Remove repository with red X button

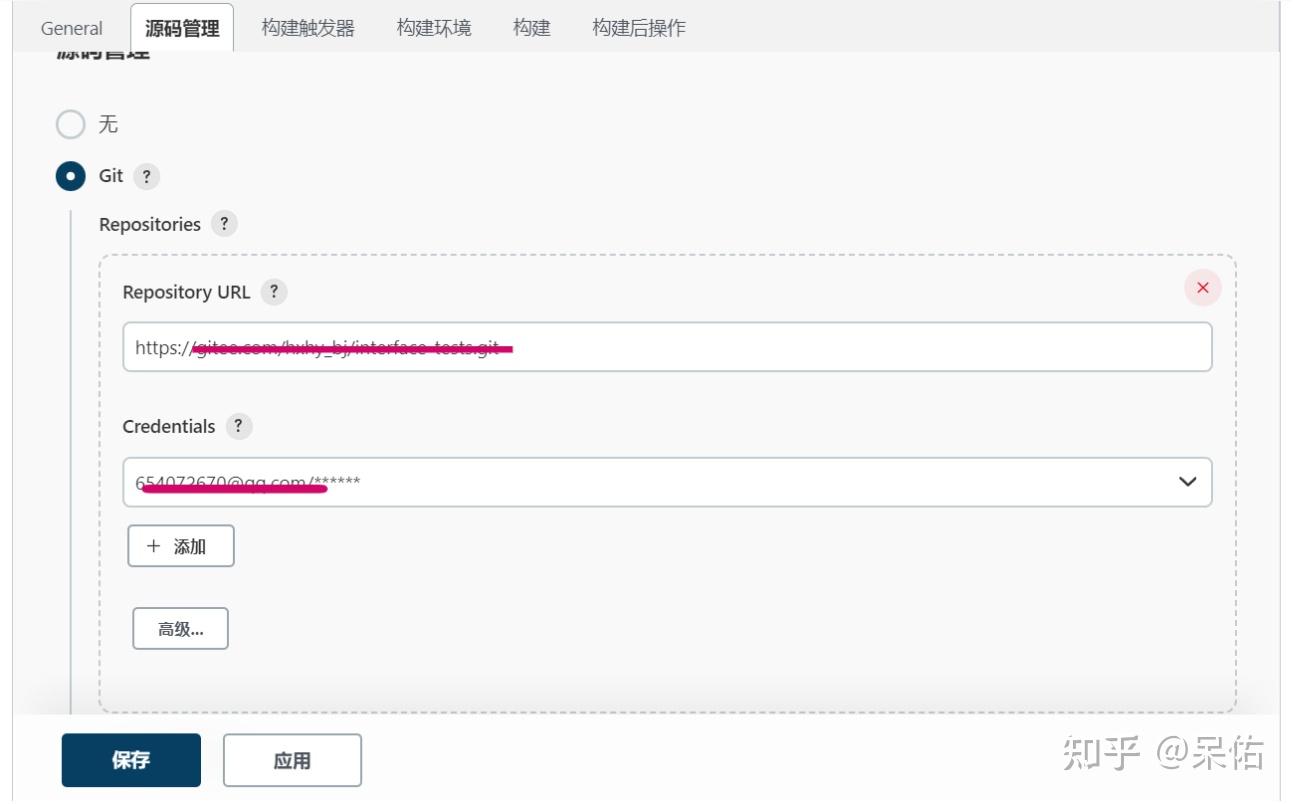[x=1202, y=288]
